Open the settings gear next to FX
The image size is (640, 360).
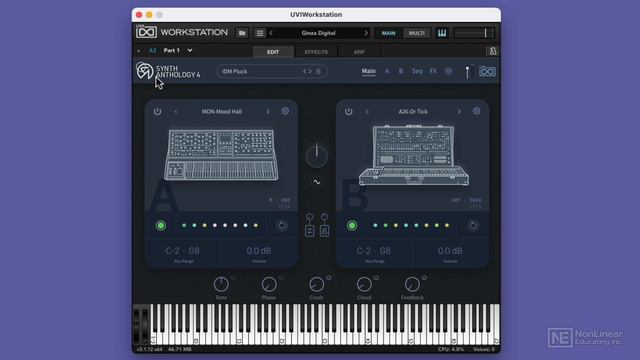[448, 71]
